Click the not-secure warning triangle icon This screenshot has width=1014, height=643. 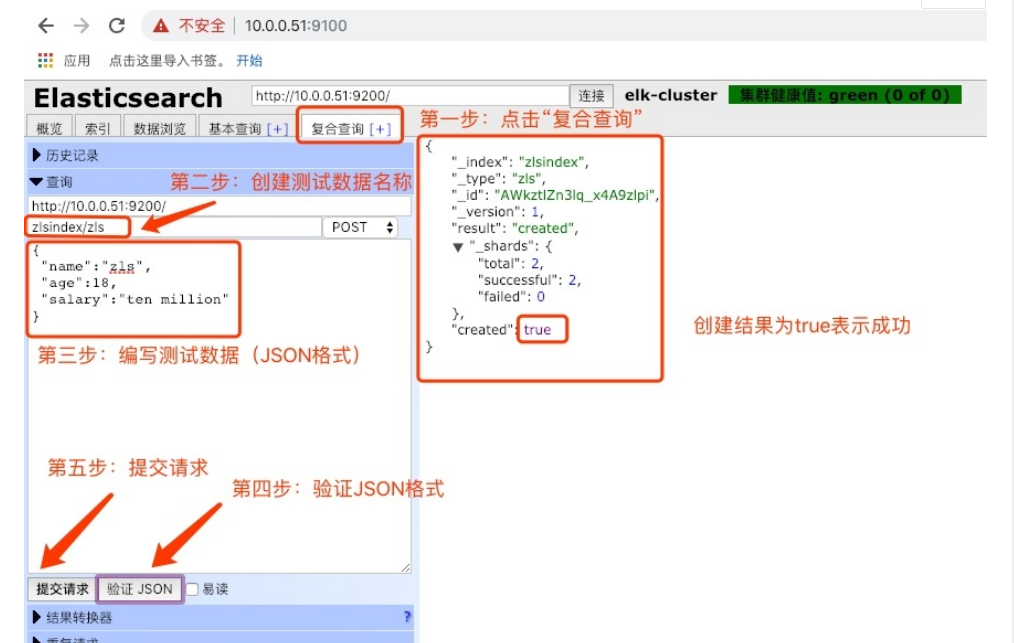click(161, 26)
